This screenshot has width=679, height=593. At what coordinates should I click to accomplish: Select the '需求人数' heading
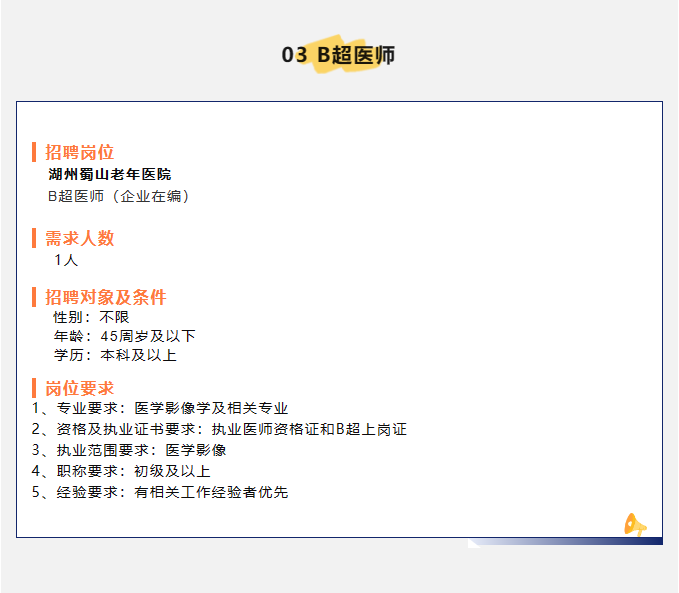[79, 238]
